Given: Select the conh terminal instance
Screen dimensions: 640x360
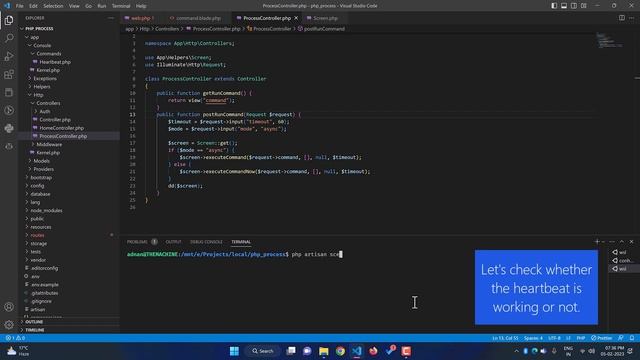Looking at the screenshot, I should tap(623, 260).
